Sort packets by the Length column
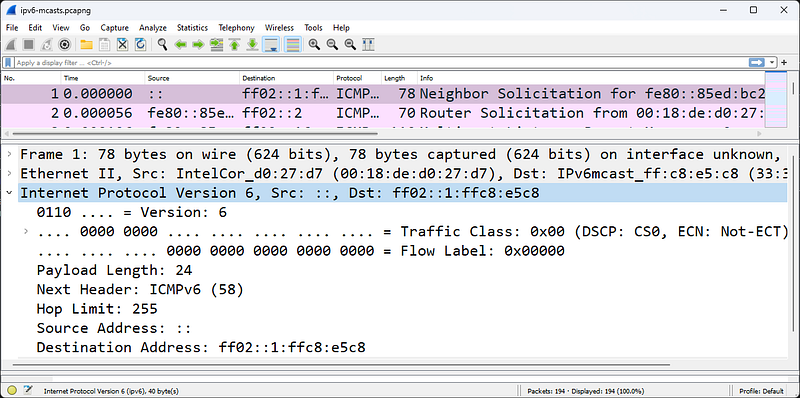Viewport: 800px width, 398px height. point(399,78)
